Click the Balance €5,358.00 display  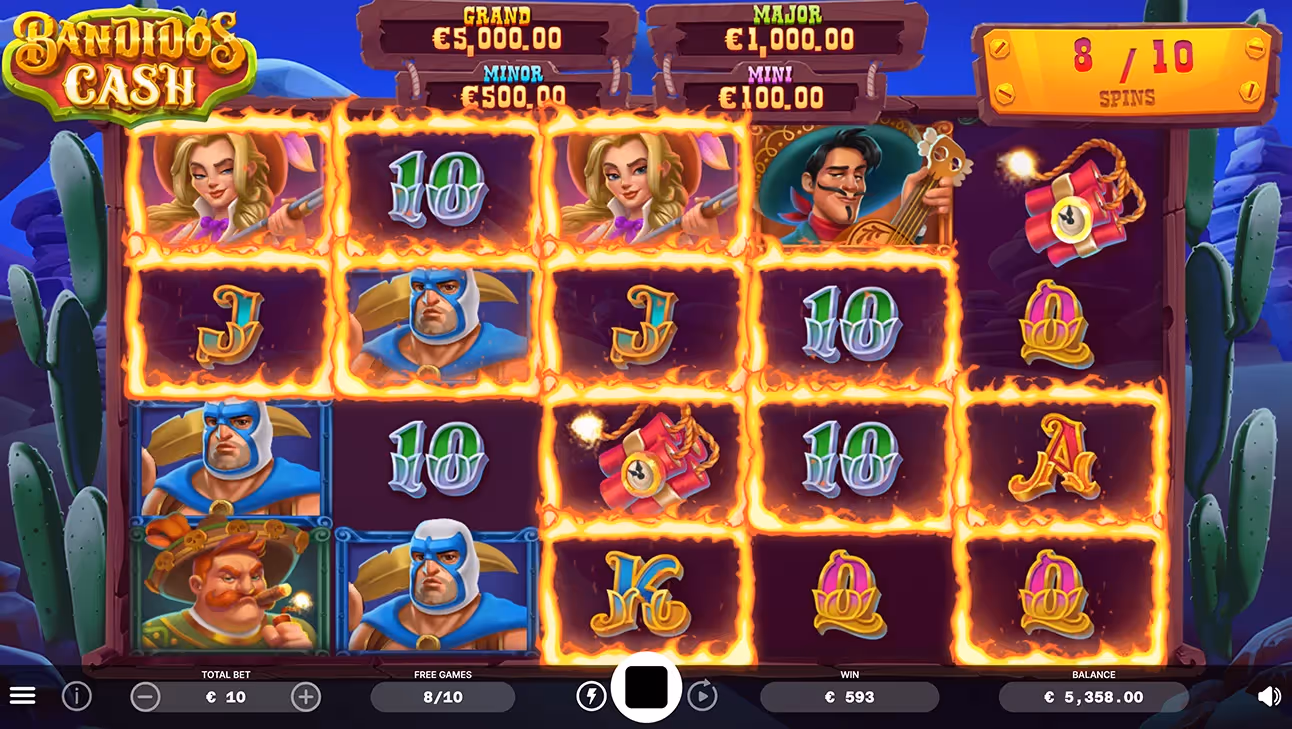1093,697
